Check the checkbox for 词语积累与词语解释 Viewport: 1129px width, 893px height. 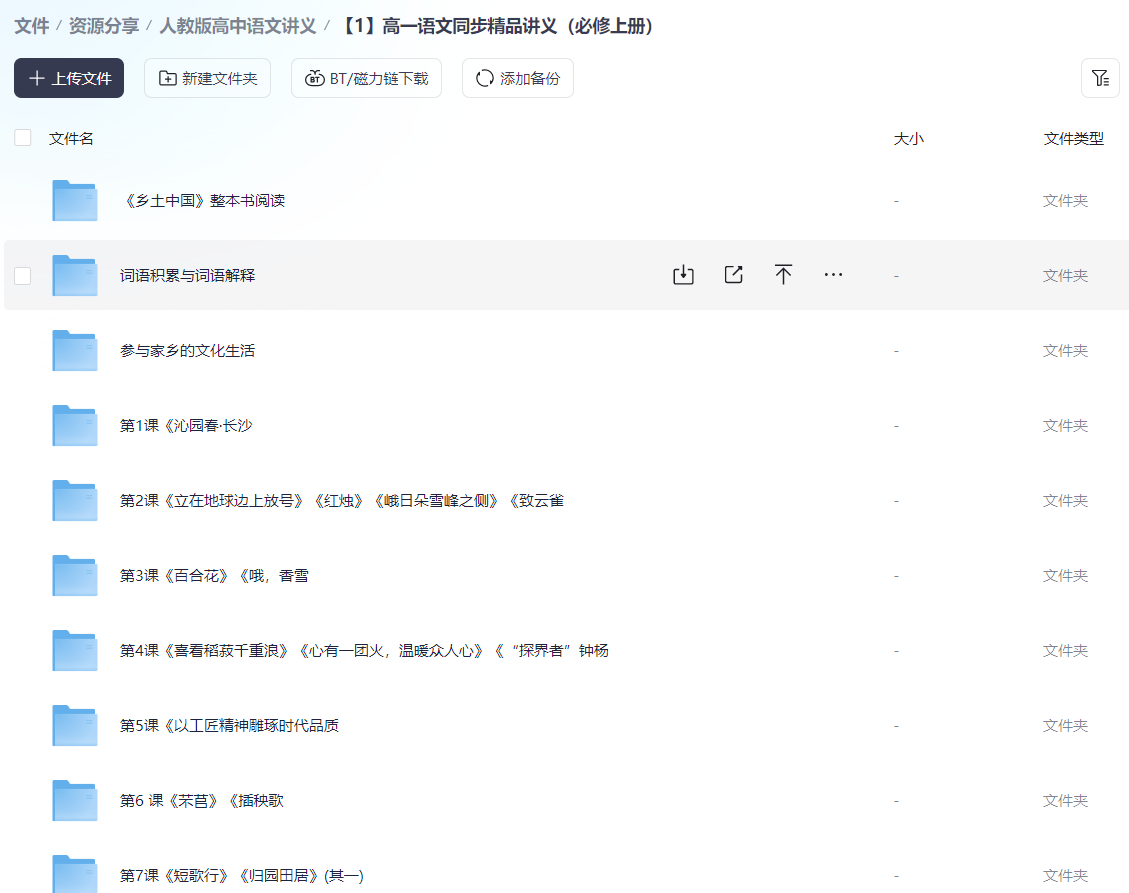pyautogui.click(x=22, y=275)
